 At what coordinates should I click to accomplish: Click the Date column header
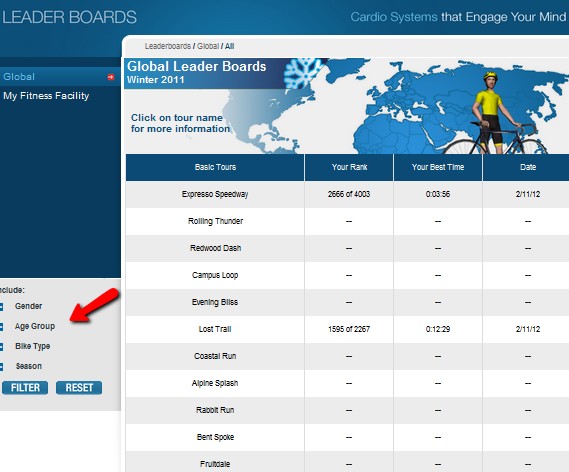click(526, 167)
